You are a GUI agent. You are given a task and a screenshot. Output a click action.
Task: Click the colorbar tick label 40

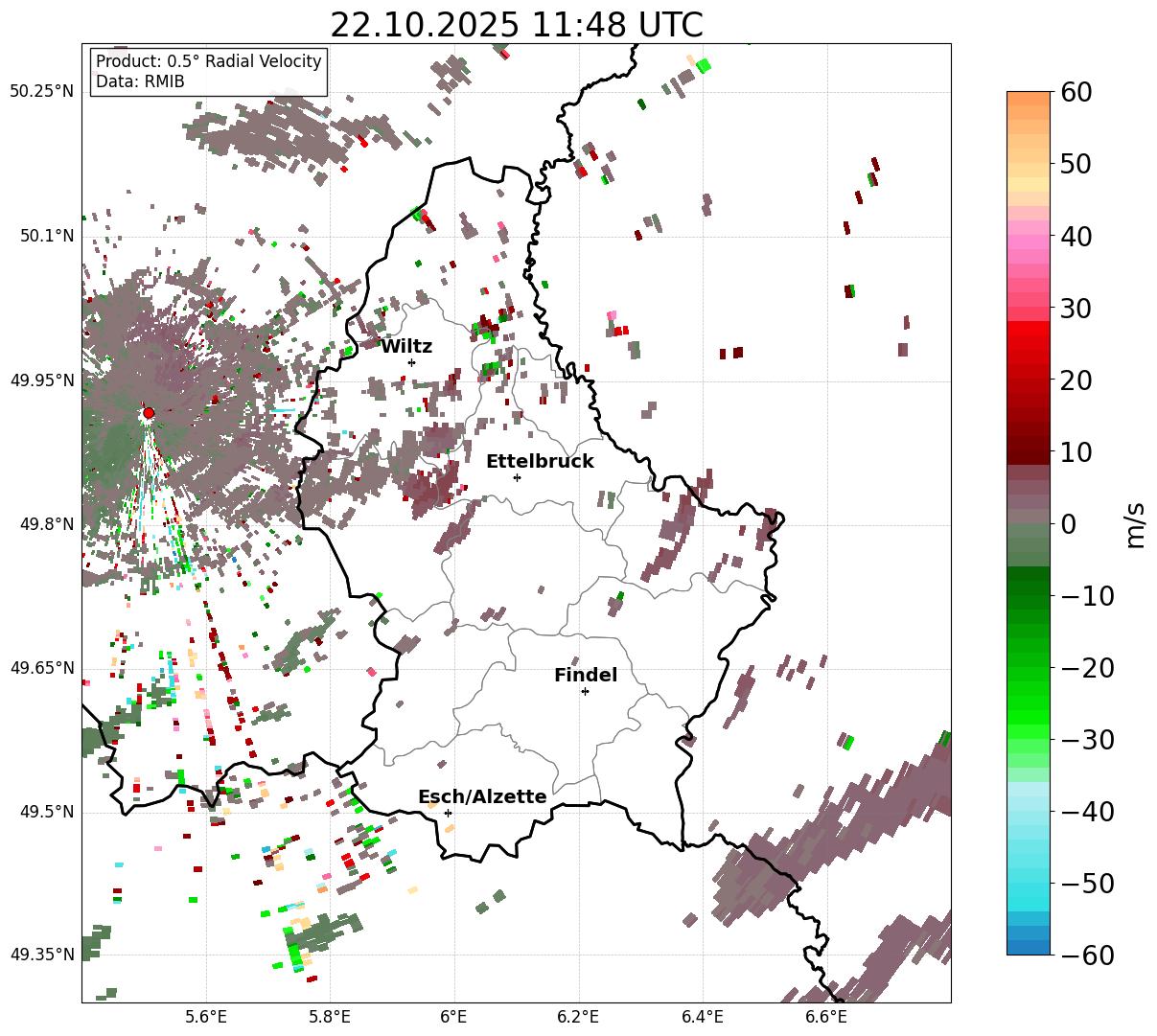pos(1075,236)
